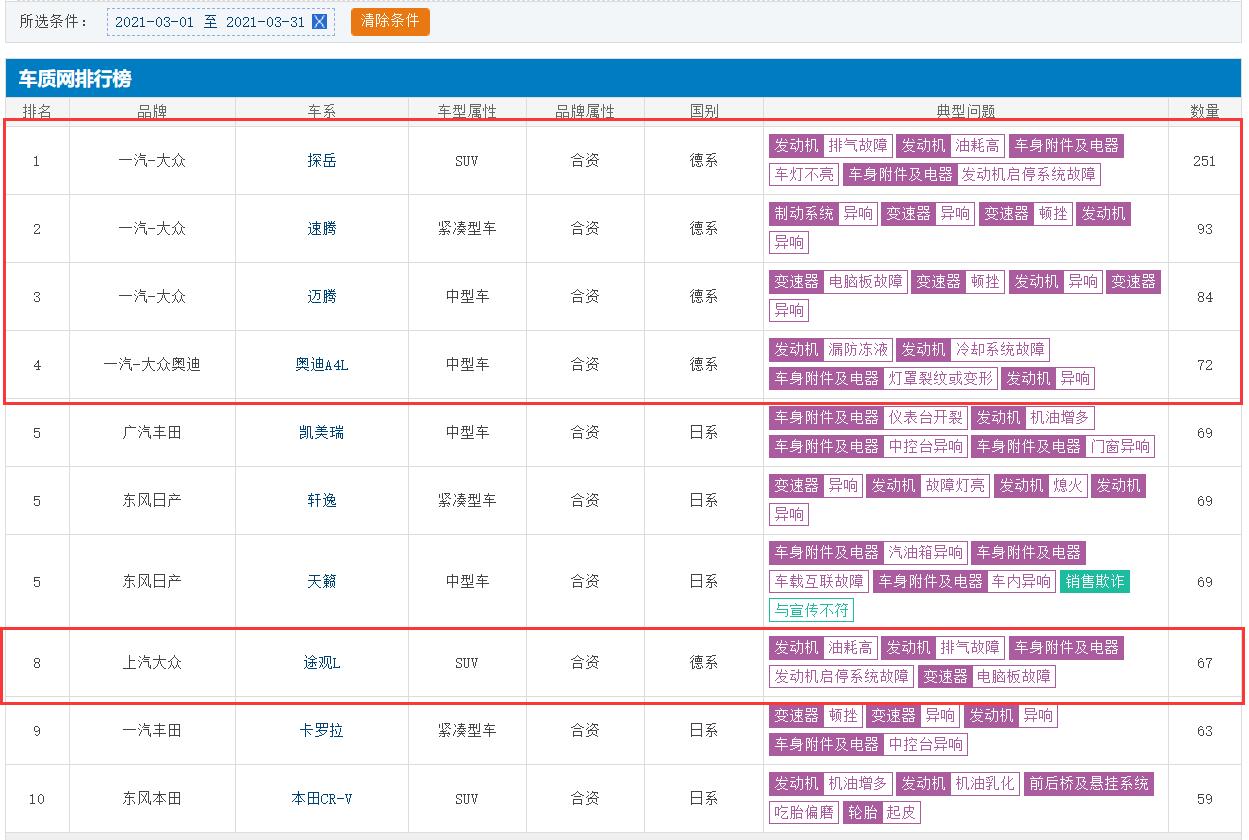Click the 与宣传不符 tag

(x=811, y=610)
